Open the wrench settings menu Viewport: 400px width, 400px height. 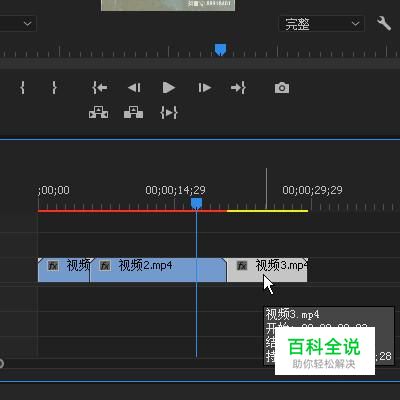click(384, 23)
